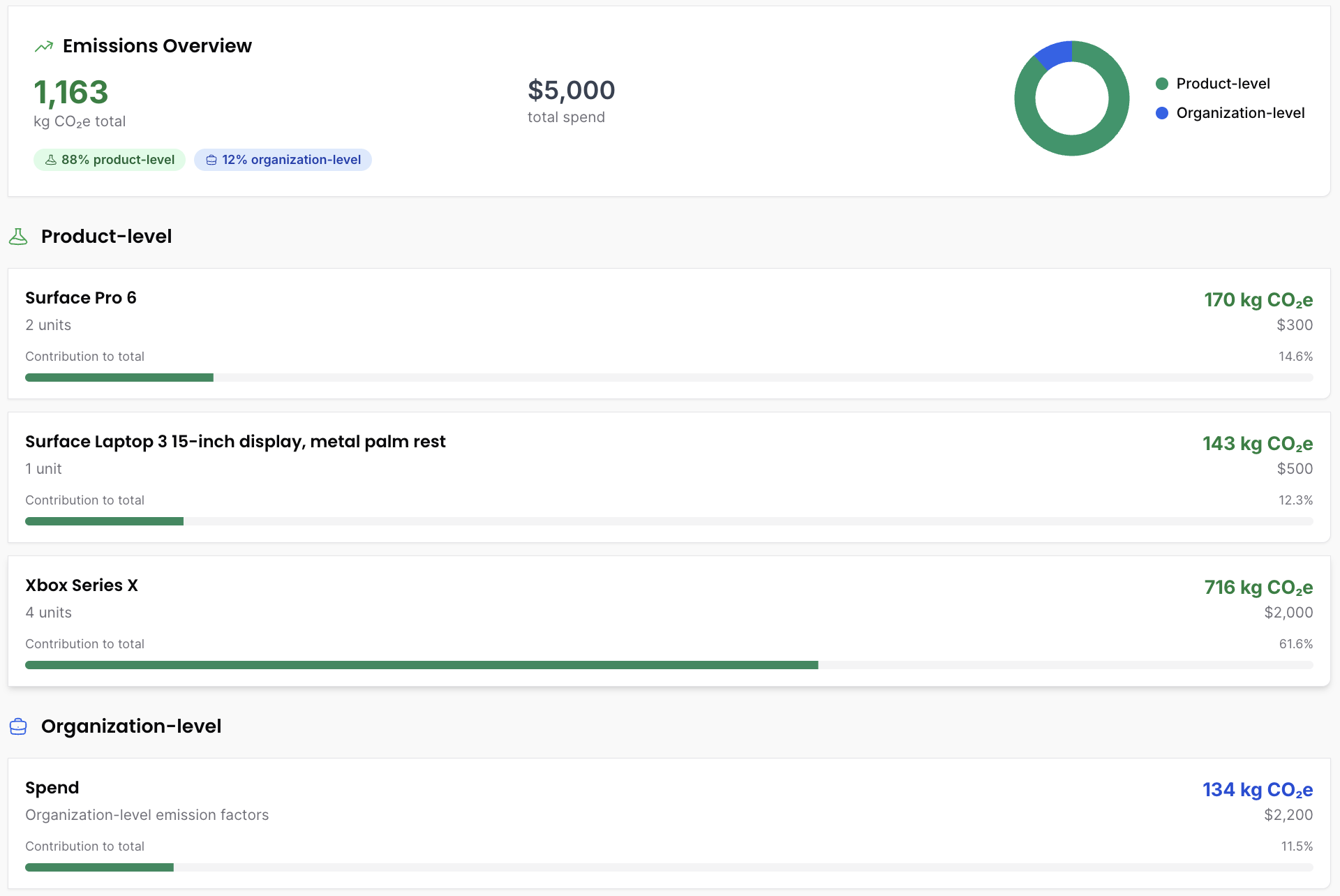Click the 170 kg CO₂e value

[x=1258, y=300]
